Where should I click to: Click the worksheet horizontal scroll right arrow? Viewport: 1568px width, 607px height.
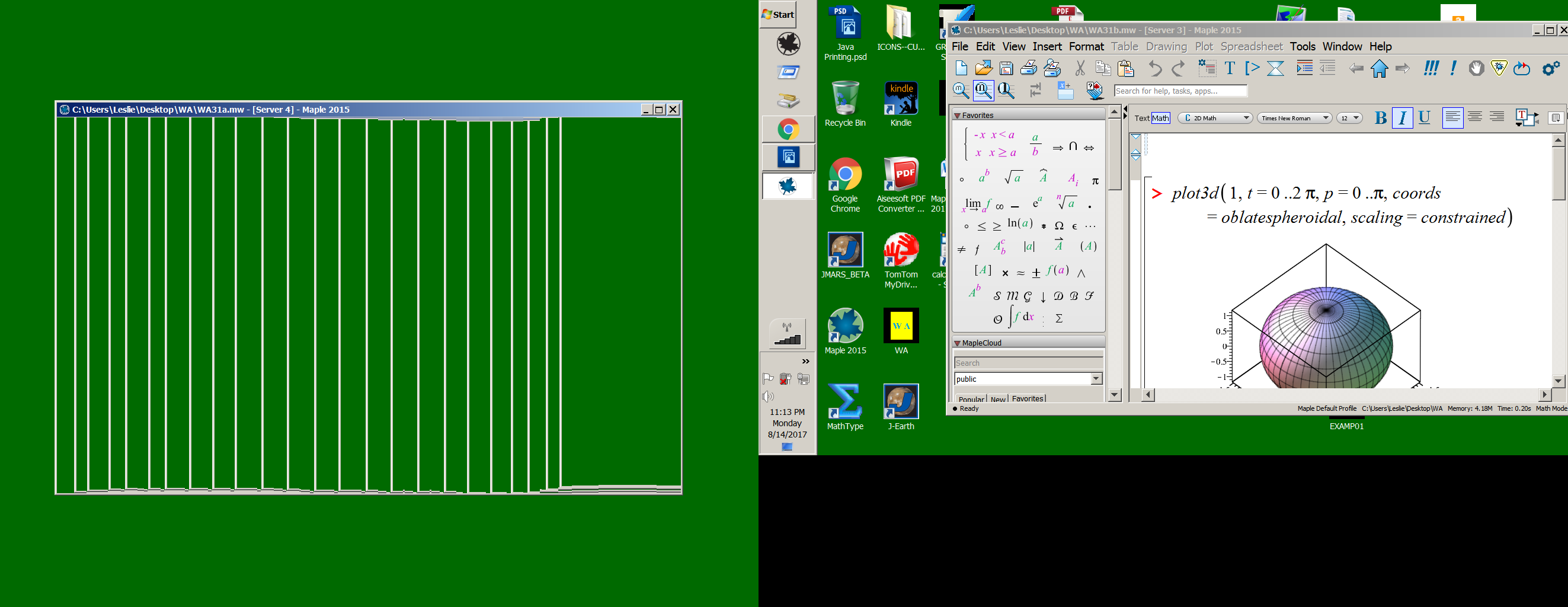coord(1544,395)
